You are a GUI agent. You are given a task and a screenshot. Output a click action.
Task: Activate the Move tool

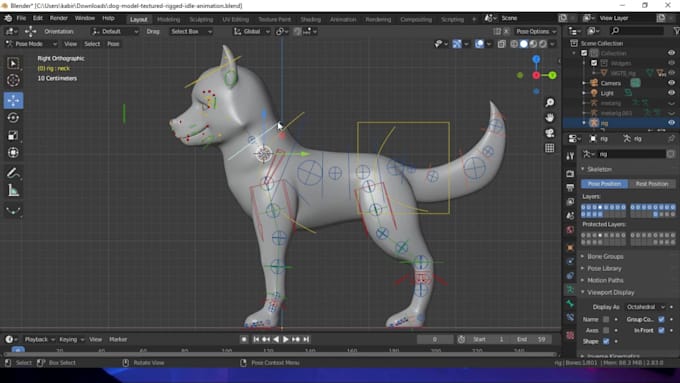point(13,100)
